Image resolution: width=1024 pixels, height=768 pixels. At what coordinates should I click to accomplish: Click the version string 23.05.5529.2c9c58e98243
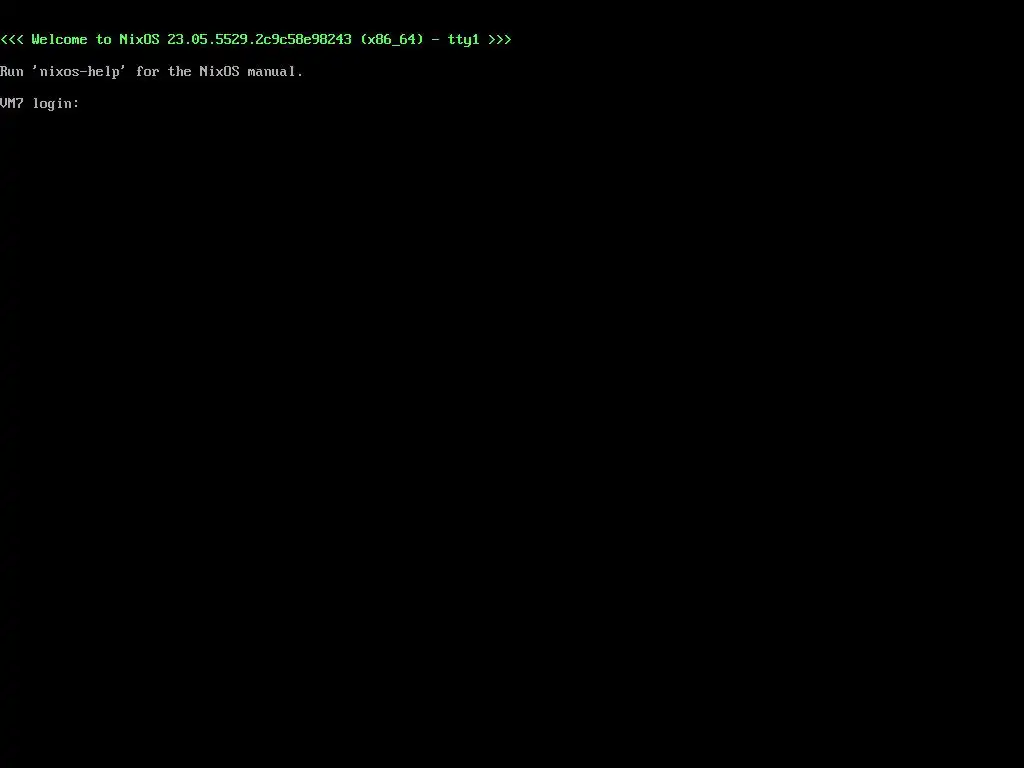[x=259, y=40]
